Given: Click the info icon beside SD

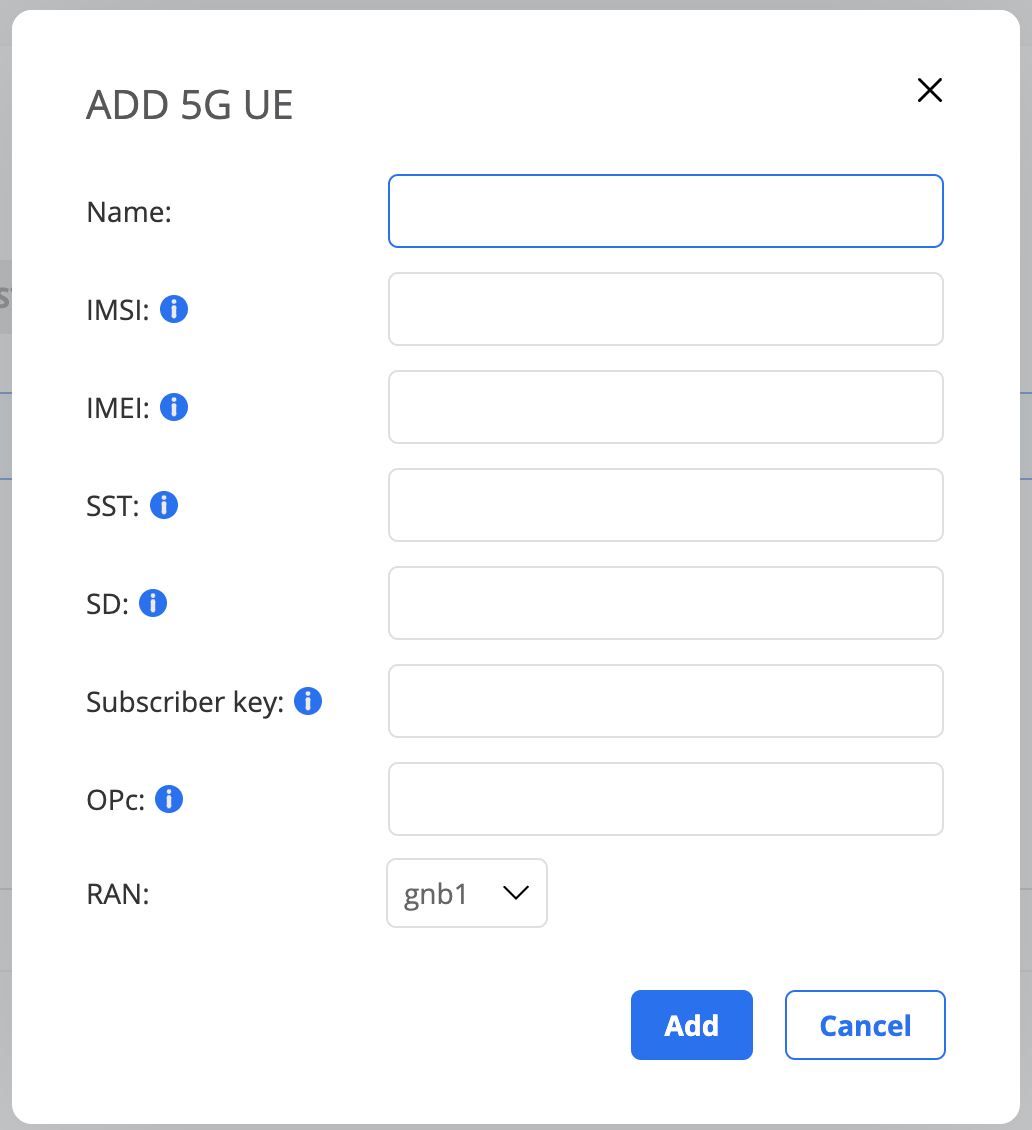Looking at the screenshot, I should [x=153, y=603].
